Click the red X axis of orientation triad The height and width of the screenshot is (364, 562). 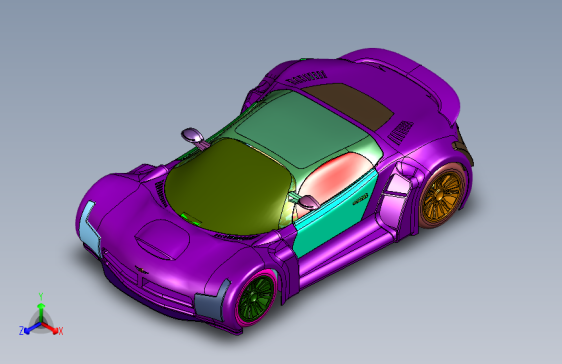[x=51, y=327]
